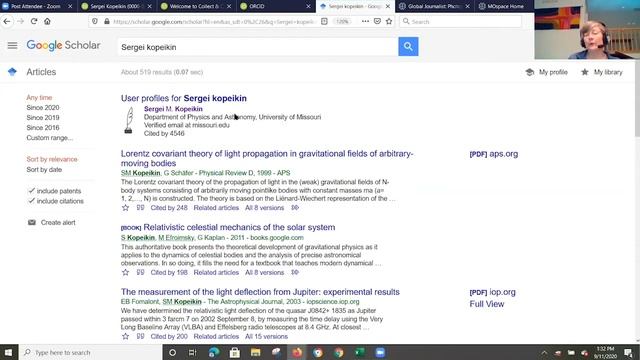The image size is (640, 360).
Task: Open File Explorer from taskbar
Action: (256, 352)
